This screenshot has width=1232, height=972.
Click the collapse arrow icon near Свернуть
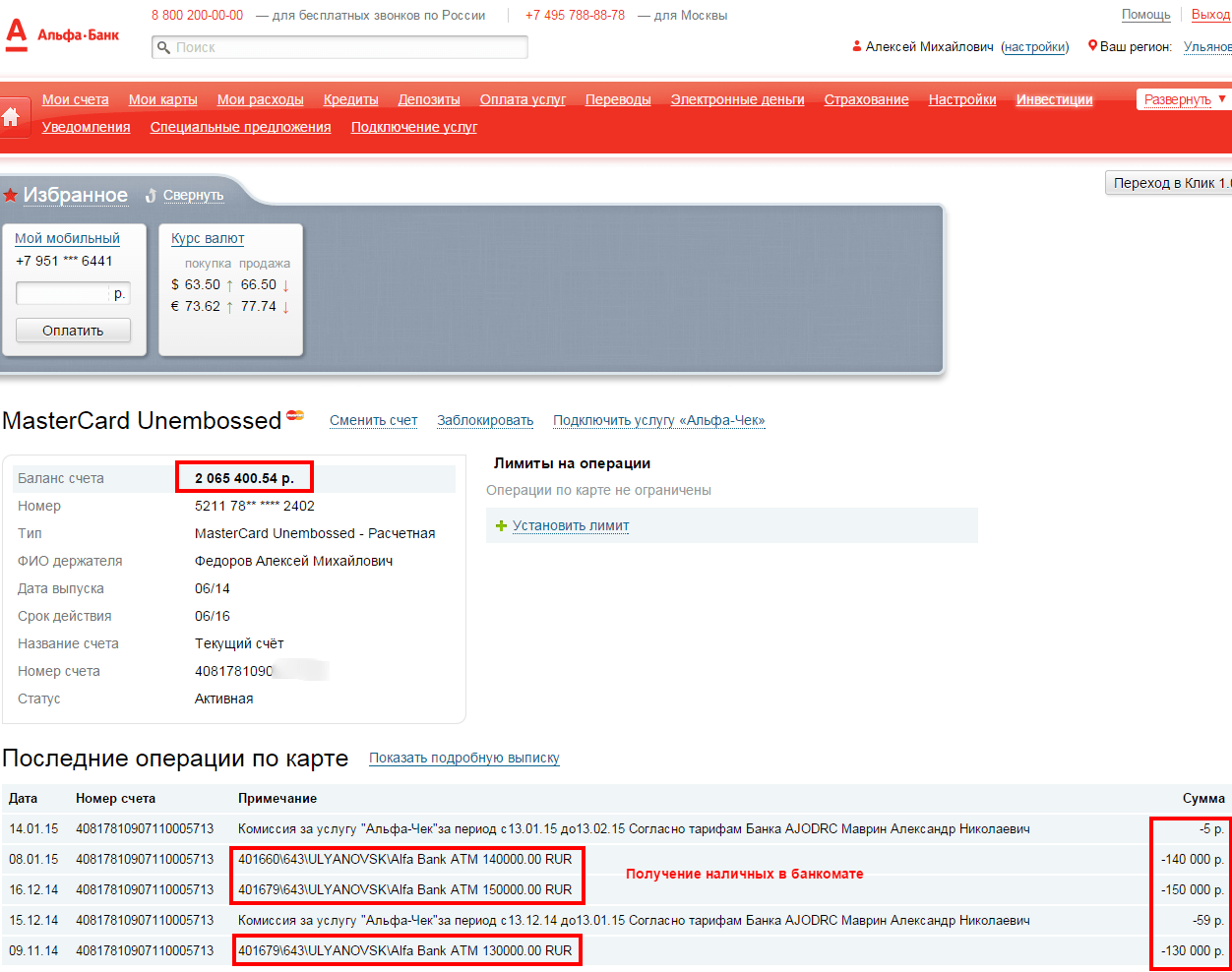pos(151,196)
